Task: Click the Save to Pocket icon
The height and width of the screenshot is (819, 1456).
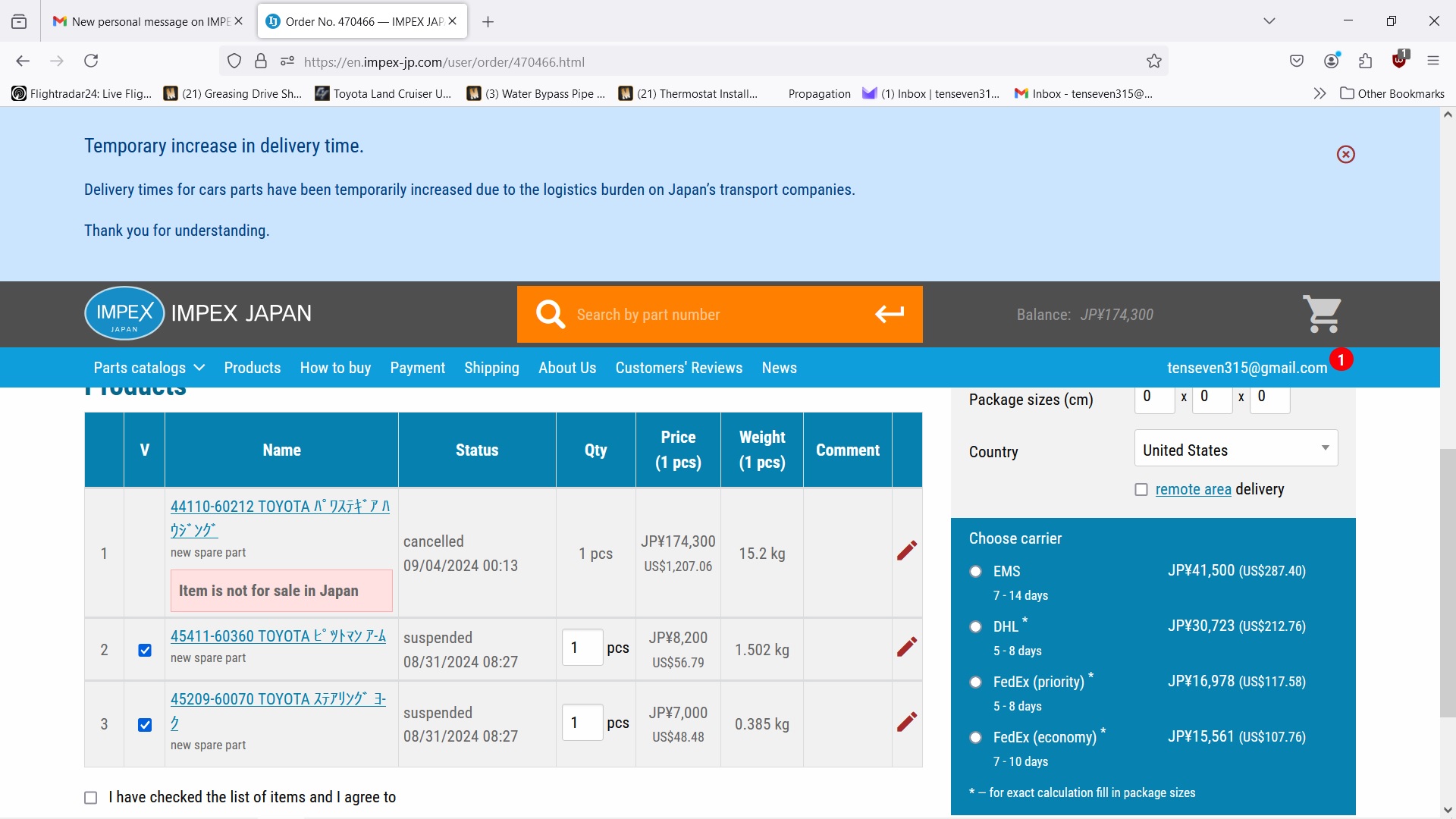Action: coord(1297,61)
